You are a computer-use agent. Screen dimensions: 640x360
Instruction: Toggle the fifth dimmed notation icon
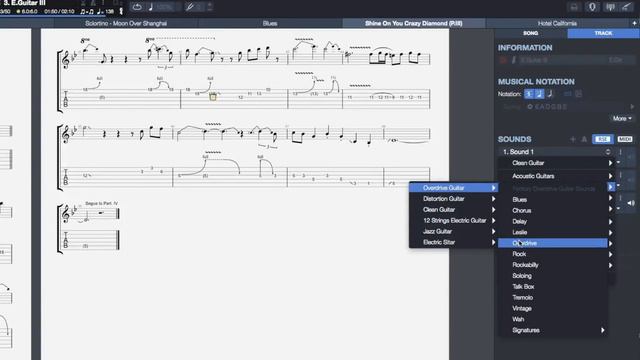[578, 94]
